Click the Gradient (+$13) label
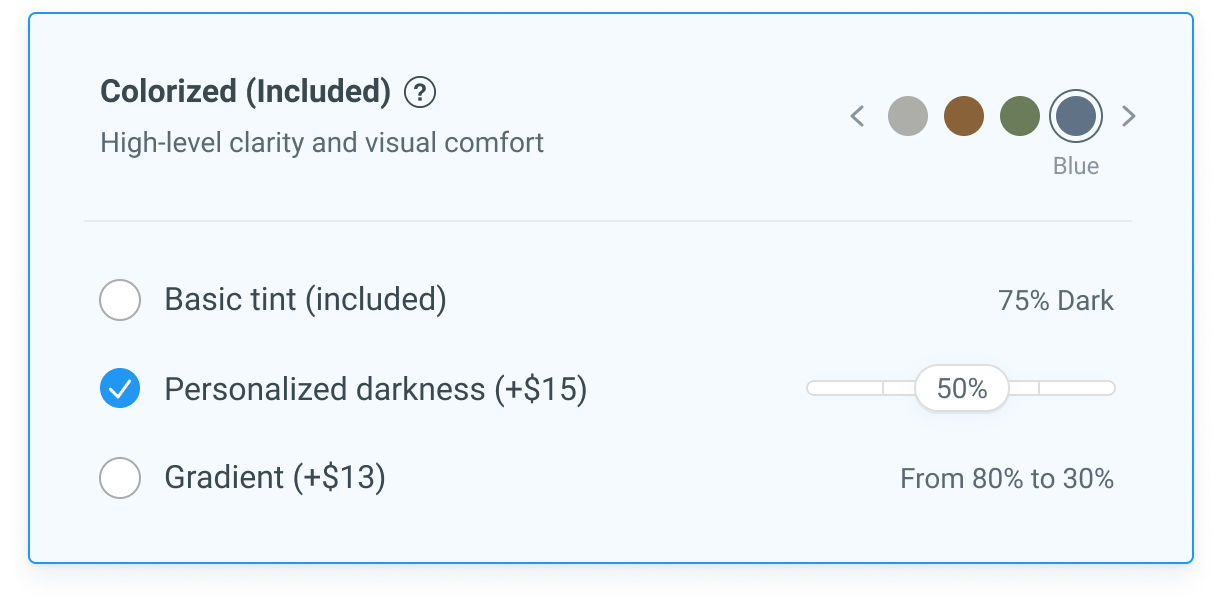The height and width of the screenshot is (608, 1222). 275,477
